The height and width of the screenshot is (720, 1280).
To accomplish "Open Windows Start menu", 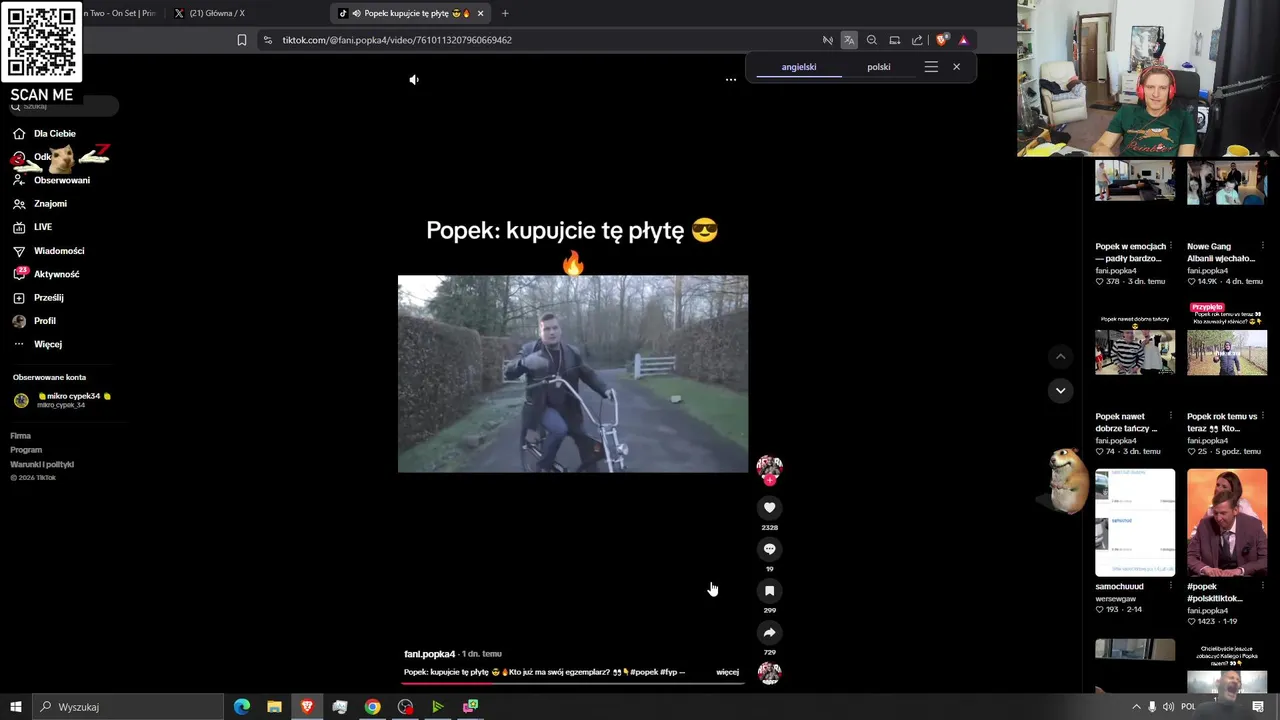I will (15, 707).
